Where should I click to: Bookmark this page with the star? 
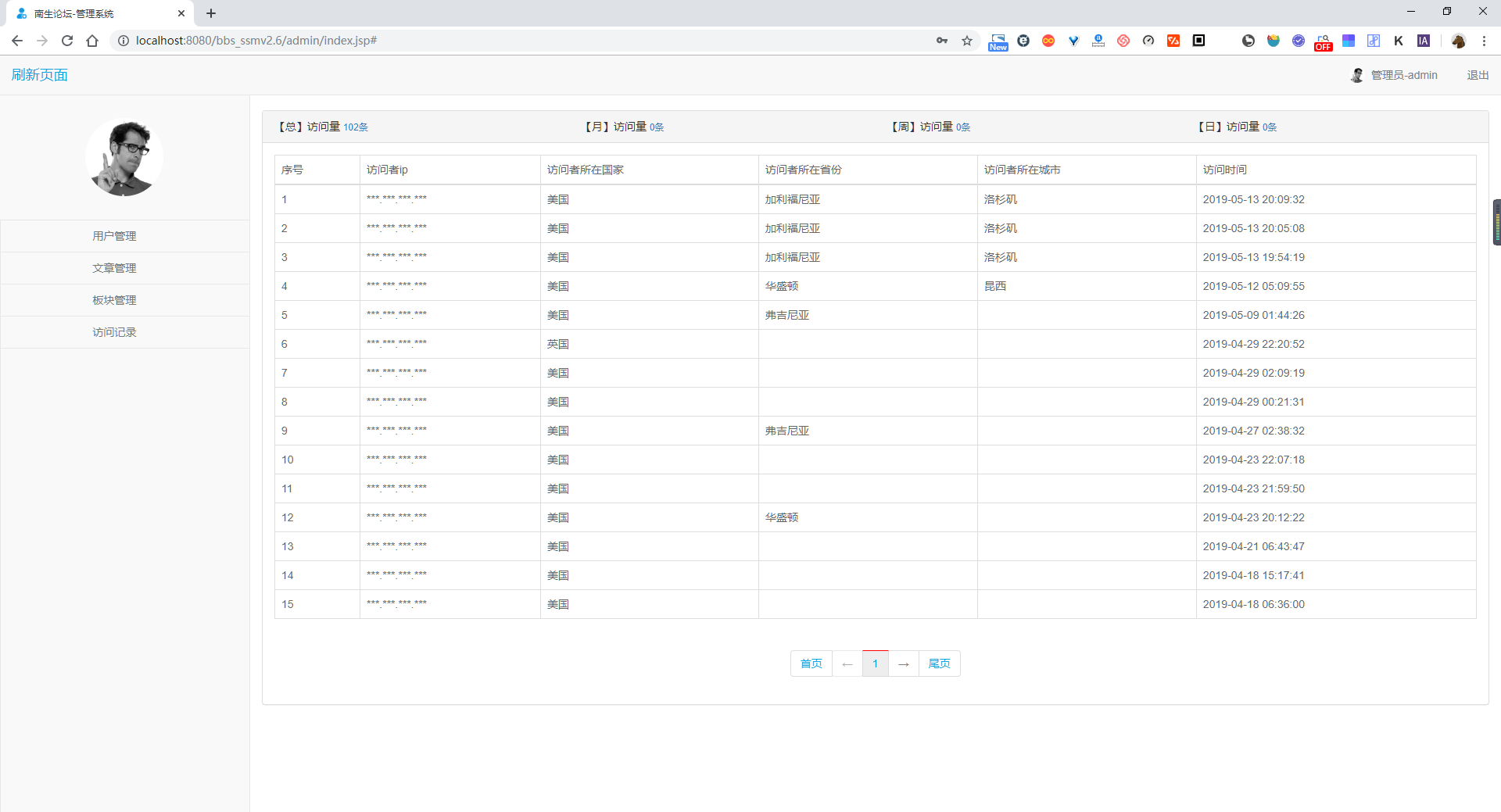[967, 41]
